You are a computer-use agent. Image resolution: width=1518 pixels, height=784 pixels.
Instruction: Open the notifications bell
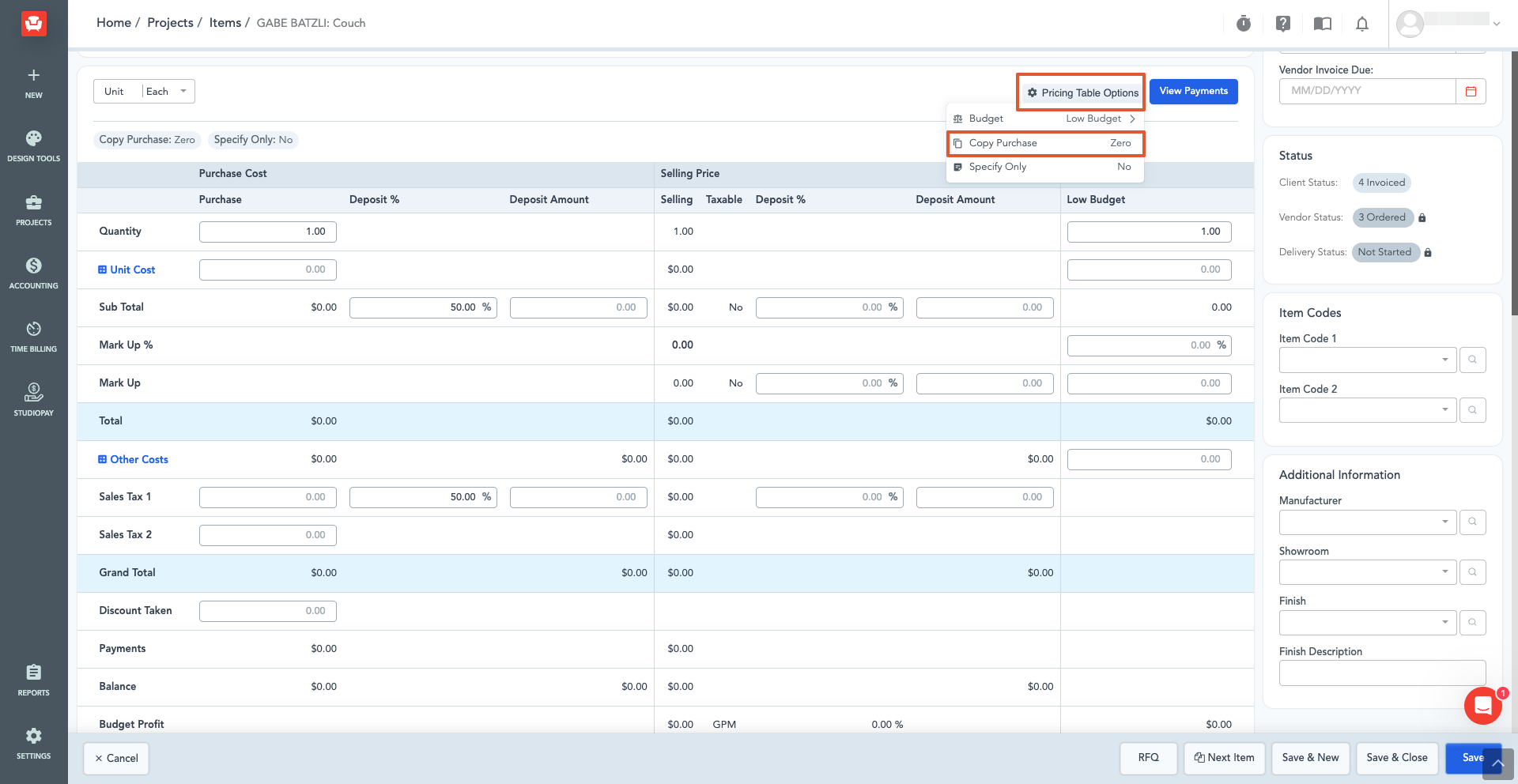(1362, 24)
